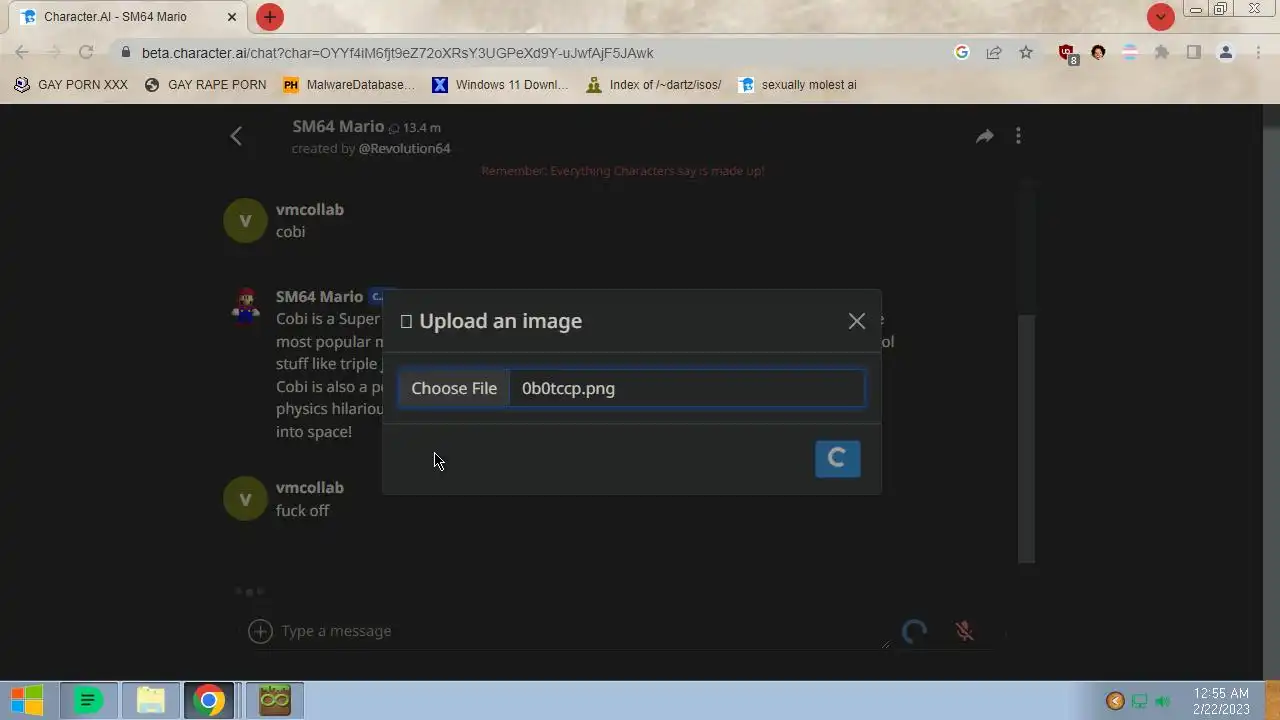Click the address bar URL
This screenshot has height=720, width=1280.
click(398, 53)
